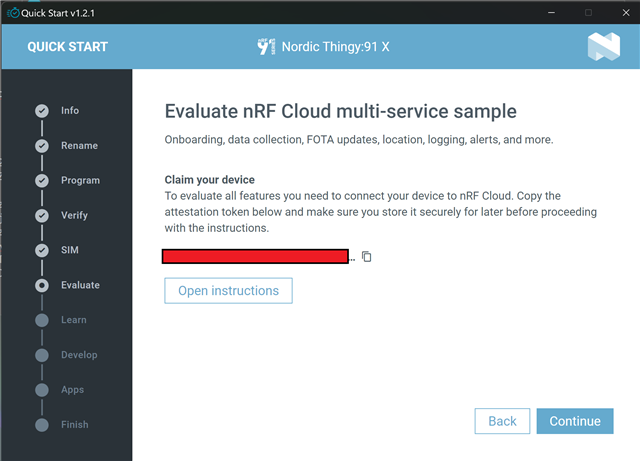Click the Back button
This screenshot has height=461, width=640.
[x=502, y=421]
